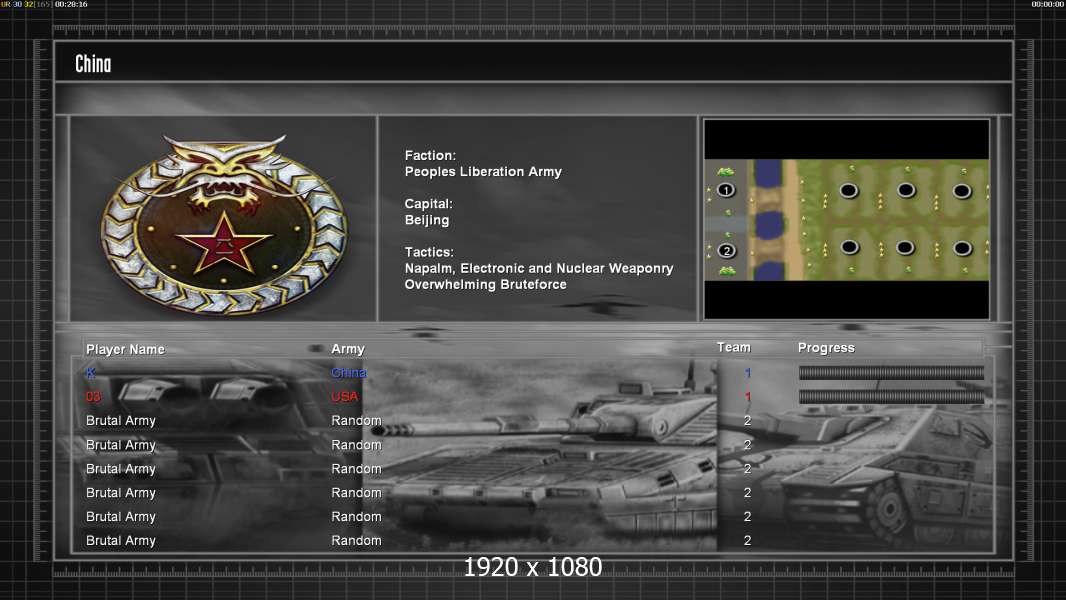Select 'Peoples Liberation Army' text

click(x=483, y=172)
